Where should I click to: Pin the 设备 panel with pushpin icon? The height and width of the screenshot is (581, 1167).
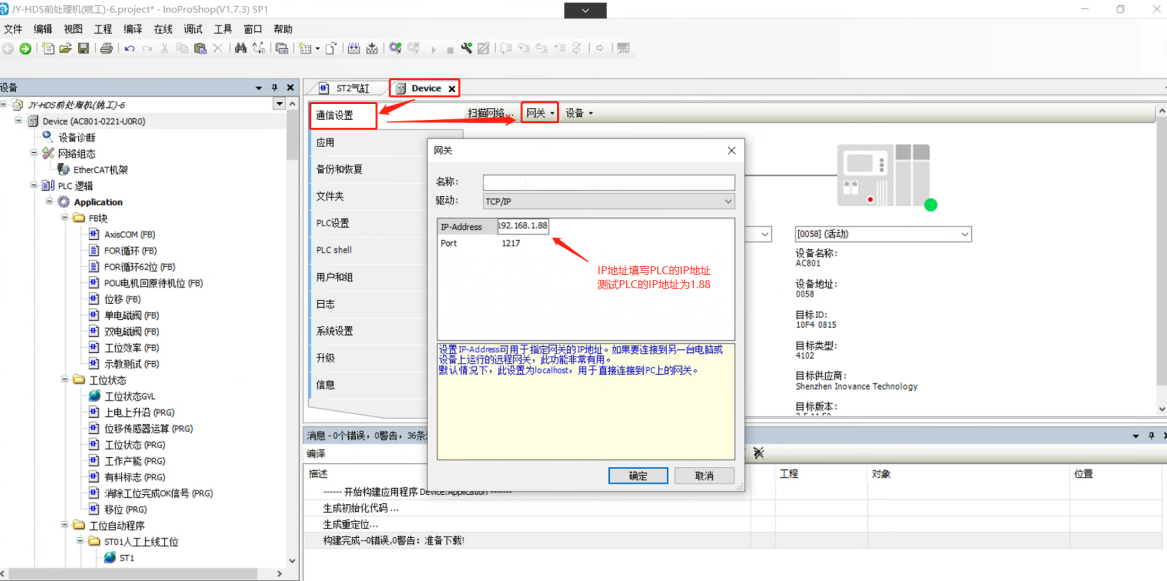coord(275,88)
